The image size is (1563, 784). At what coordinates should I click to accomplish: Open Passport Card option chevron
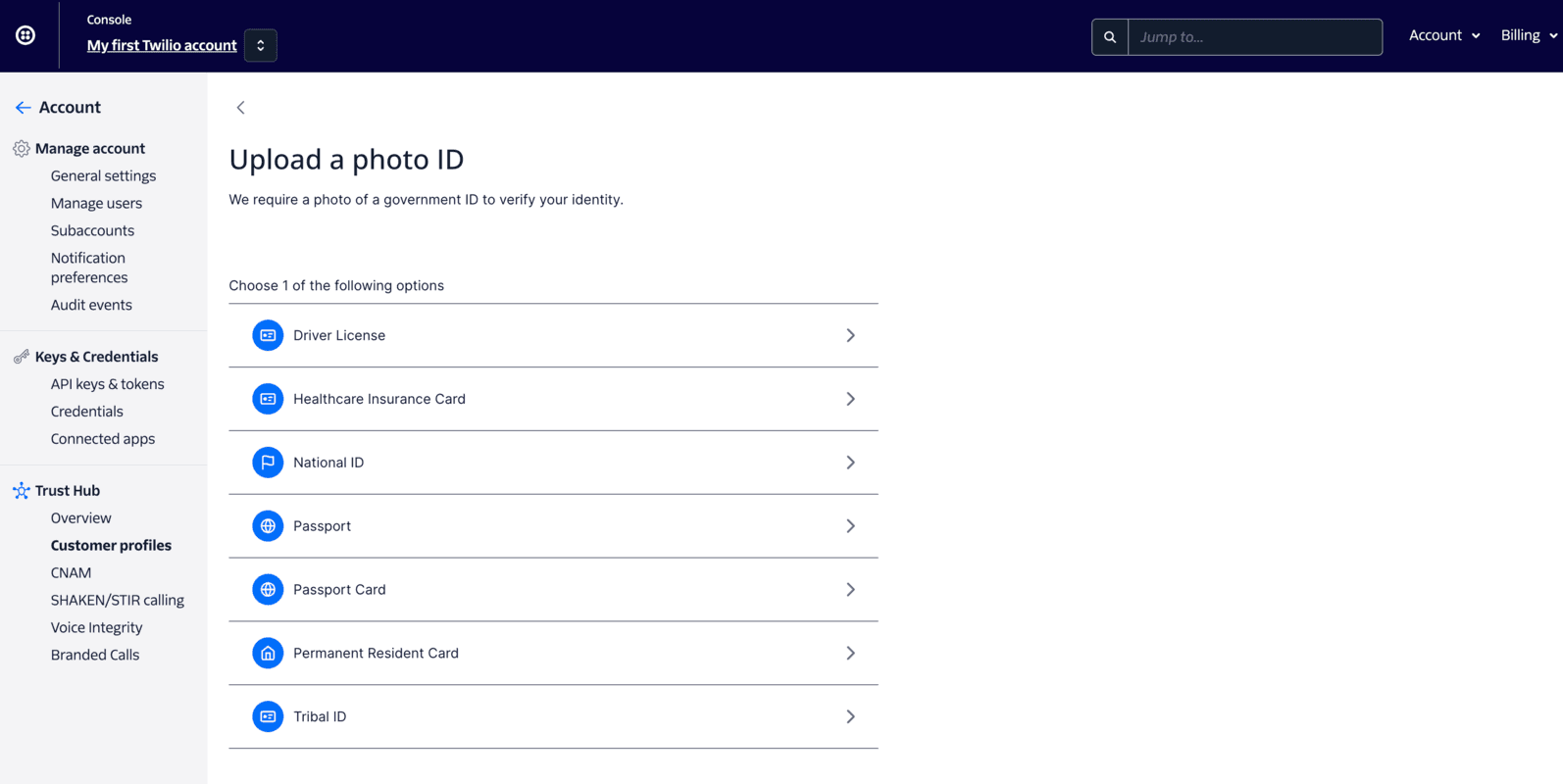point(850,590)
